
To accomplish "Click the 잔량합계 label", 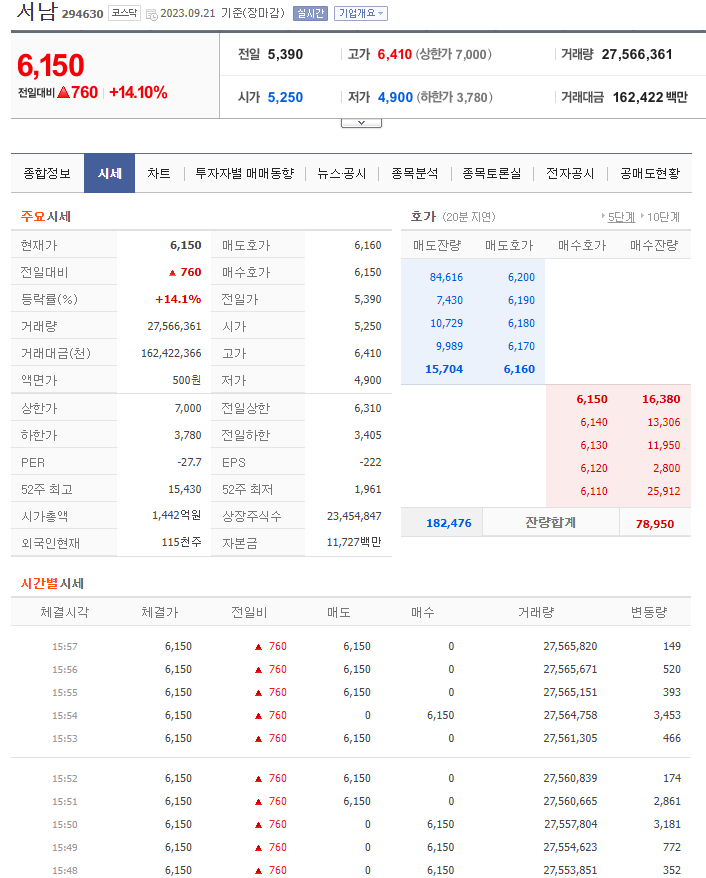I will tap(550, 522).
